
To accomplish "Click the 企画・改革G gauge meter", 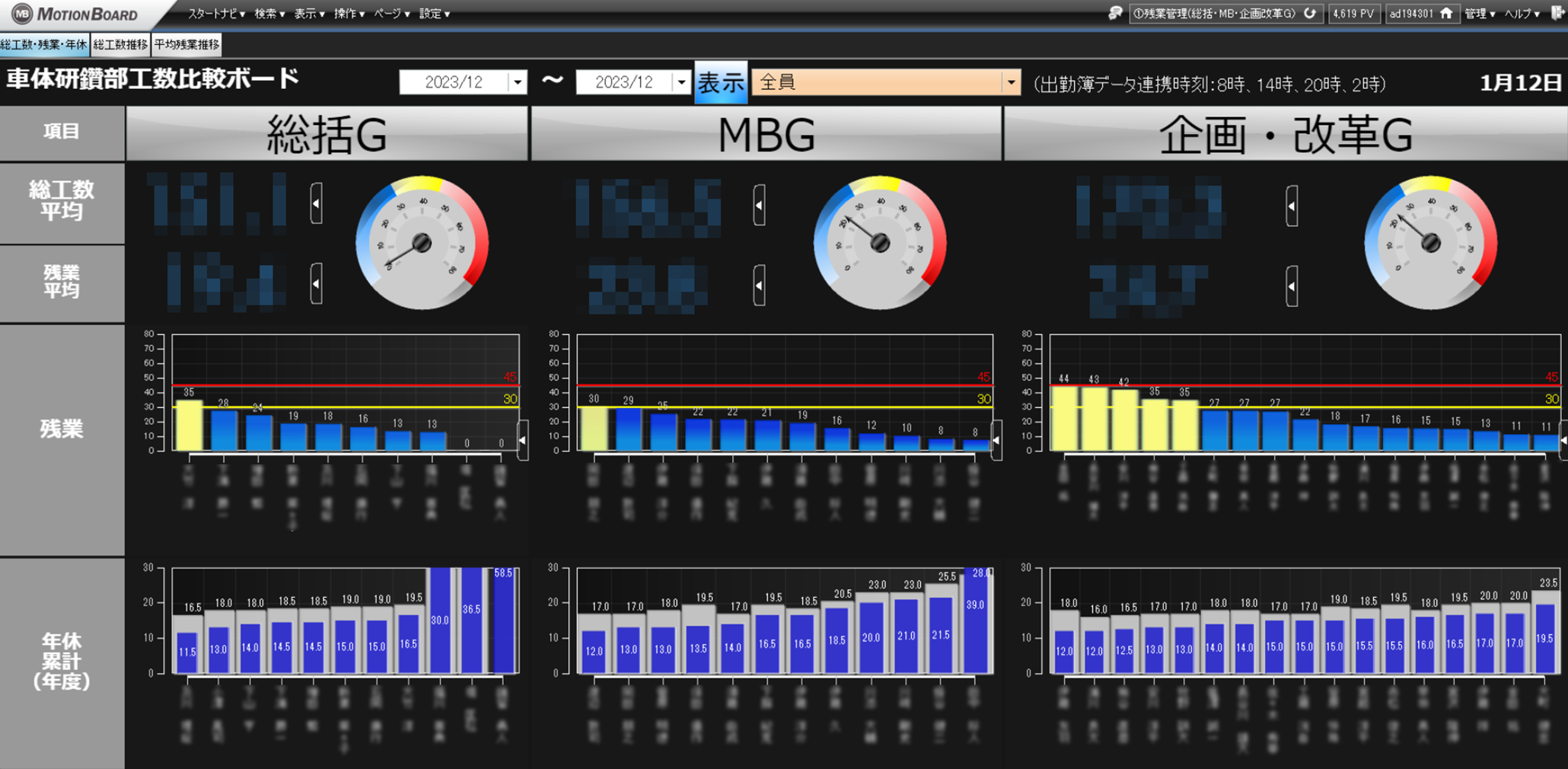I will pos(1431,243).
